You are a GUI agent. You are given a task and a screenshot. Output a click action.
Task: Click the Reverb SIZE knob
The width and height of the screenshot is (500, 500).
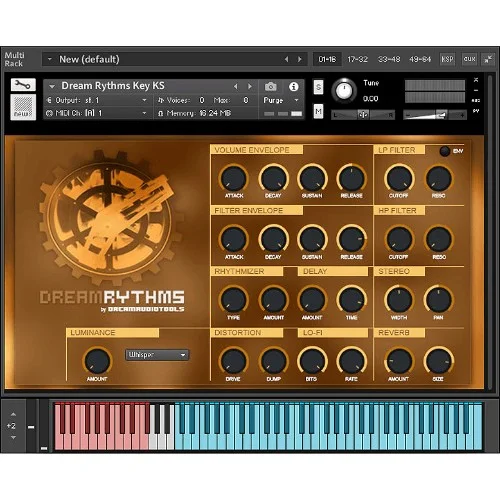[438, 361]
